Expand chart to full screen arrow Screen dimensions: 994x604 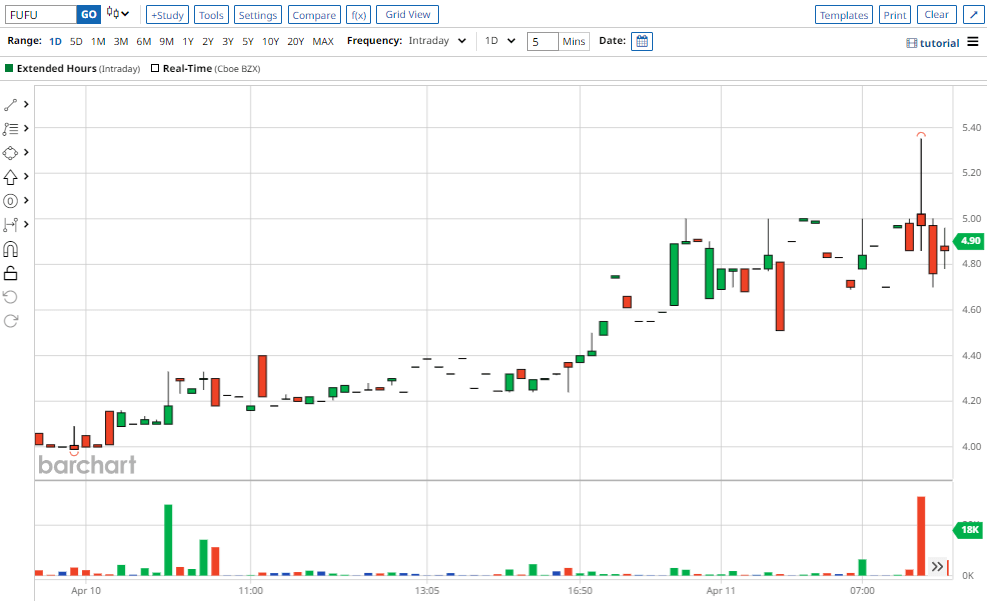pos(973,15)
